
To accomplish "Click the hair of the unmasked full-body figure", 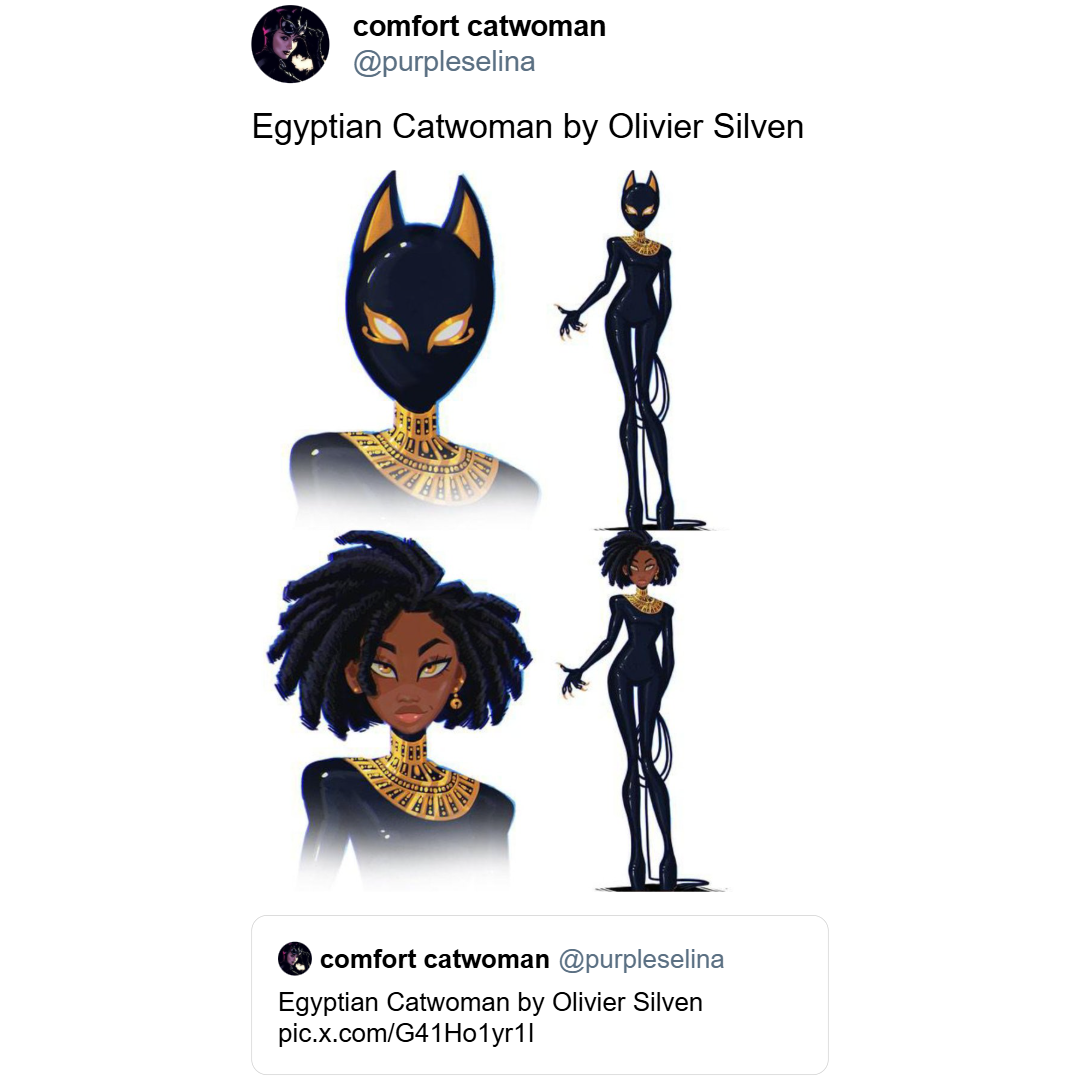I will tap(638, 557).
